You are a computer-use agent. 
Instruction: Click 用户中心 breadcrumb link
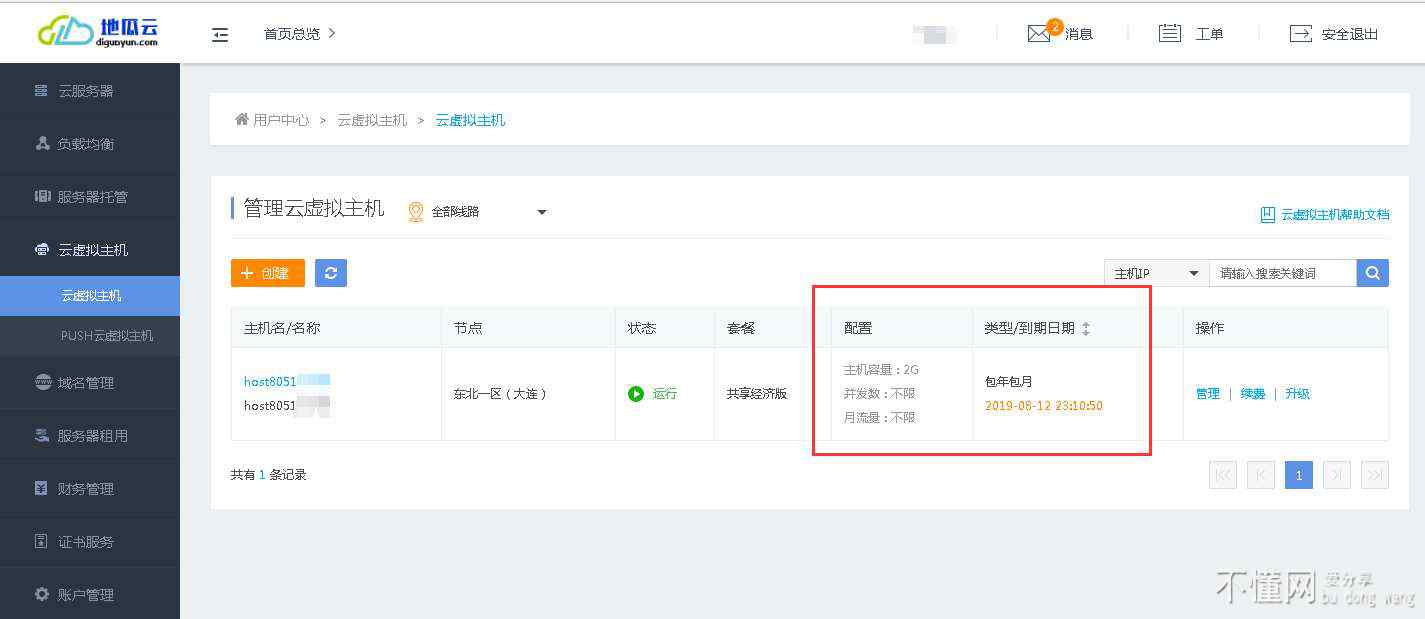point(281,120)
